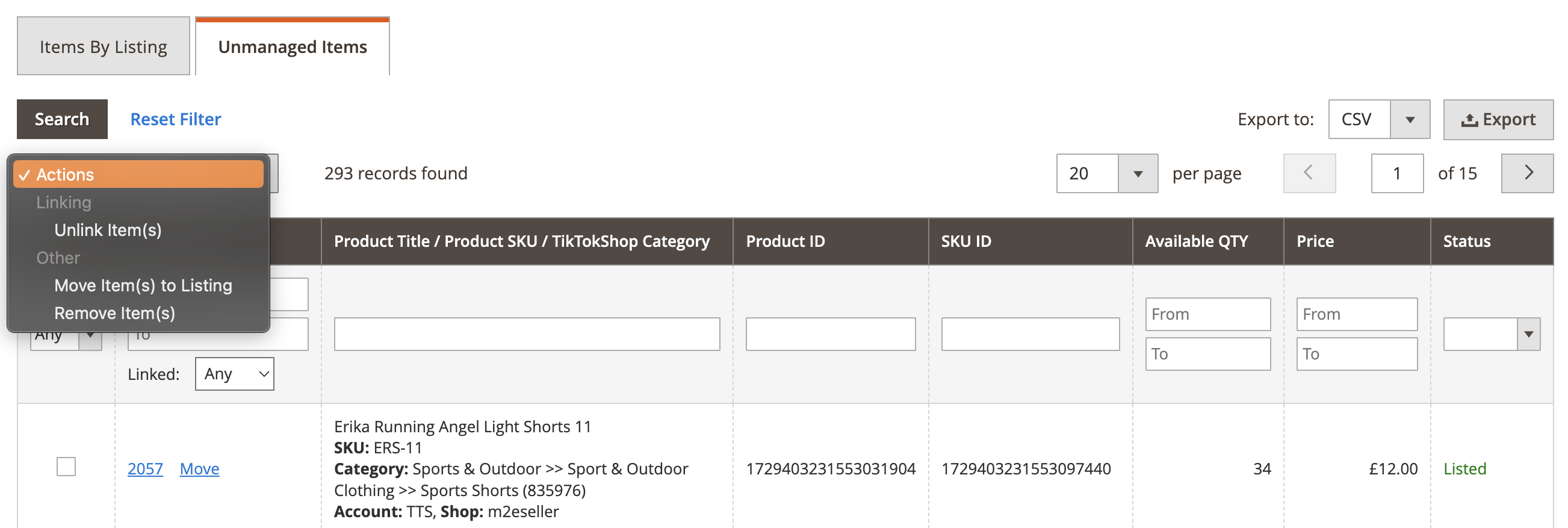Click the Reset Filter link

click(175, 119)
